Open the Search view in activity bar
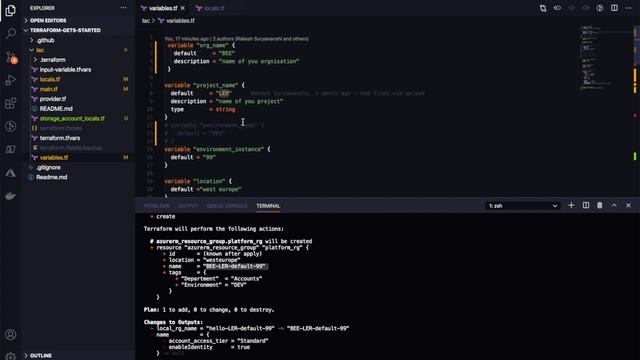Image resolution: width=640 pixels, height=360 pixels. [x=11, y=33]
